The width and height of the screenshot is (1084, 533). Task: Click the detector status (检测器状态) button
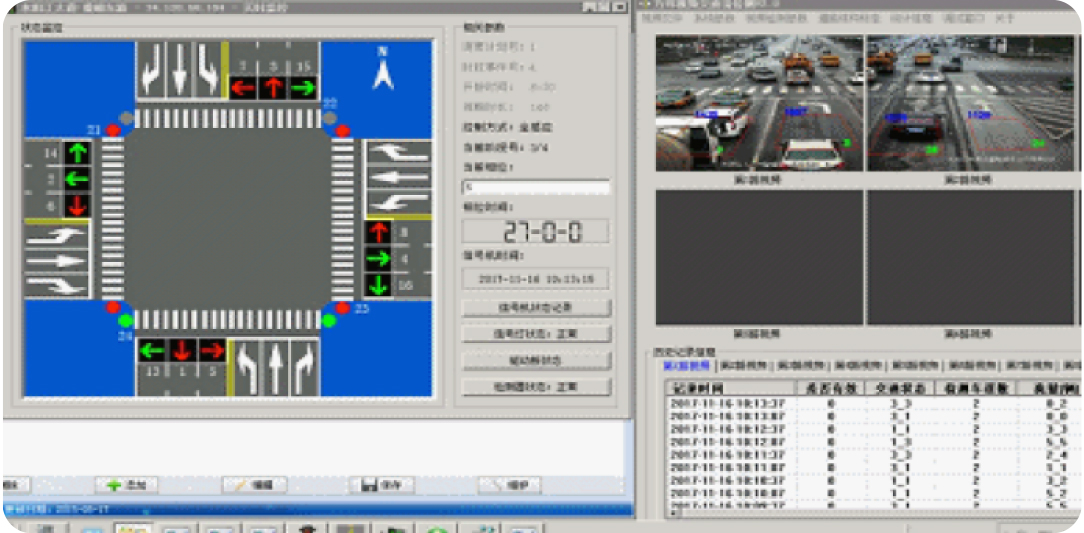click(x=537, y=386)
